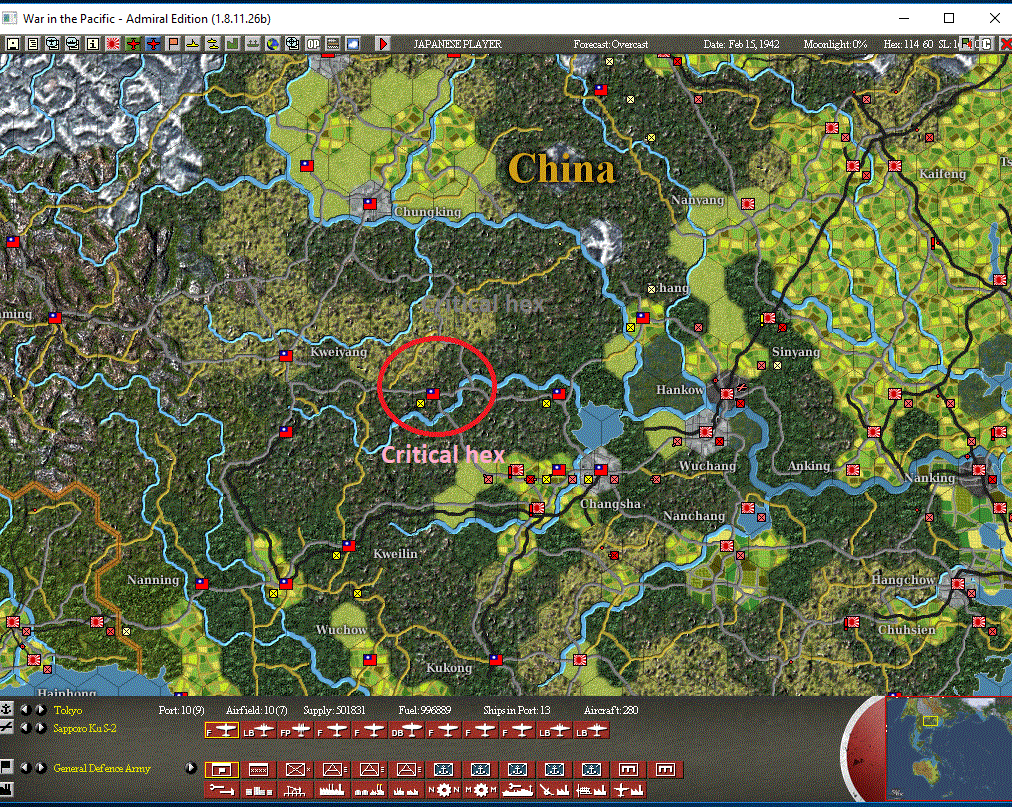
Task: Click the factory icon at bottom left
Action: (x=6, y=789)
